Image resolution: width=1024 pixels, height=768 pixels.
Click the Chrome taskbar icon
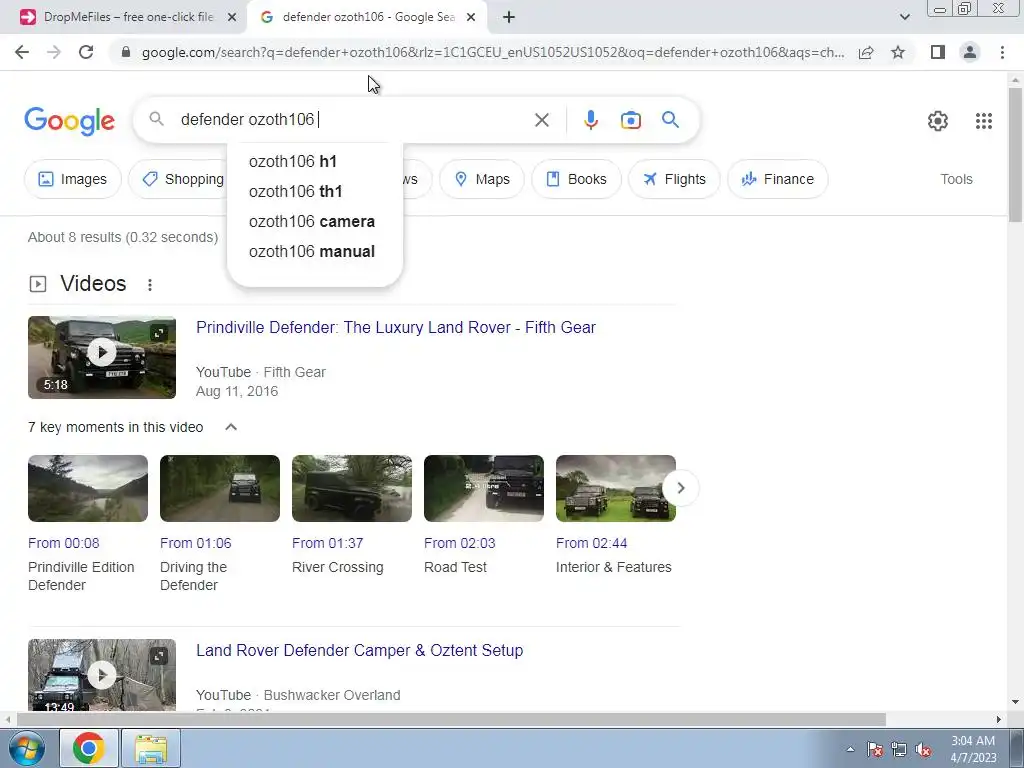pos(89,748)
